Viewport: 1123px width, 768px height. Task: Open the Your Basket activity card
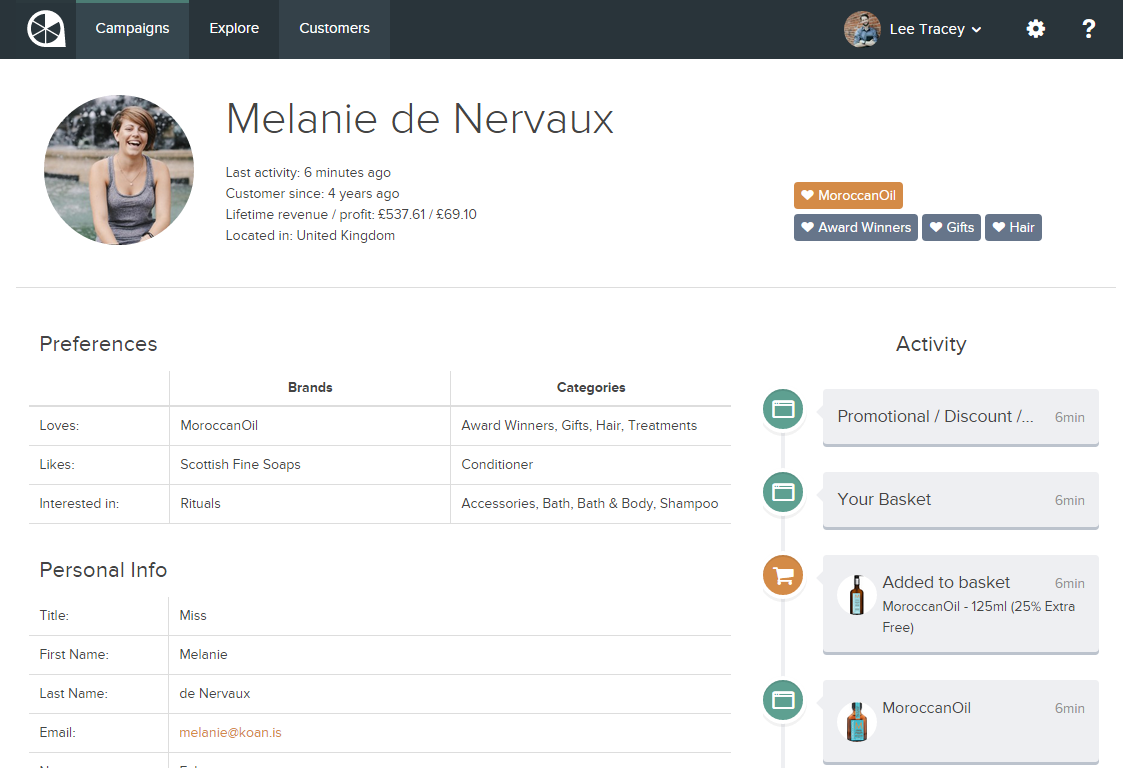click(960, 500)
